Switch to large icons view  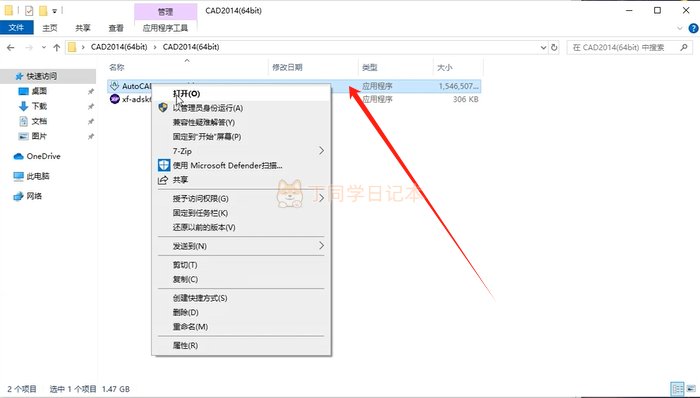point(691,389)
